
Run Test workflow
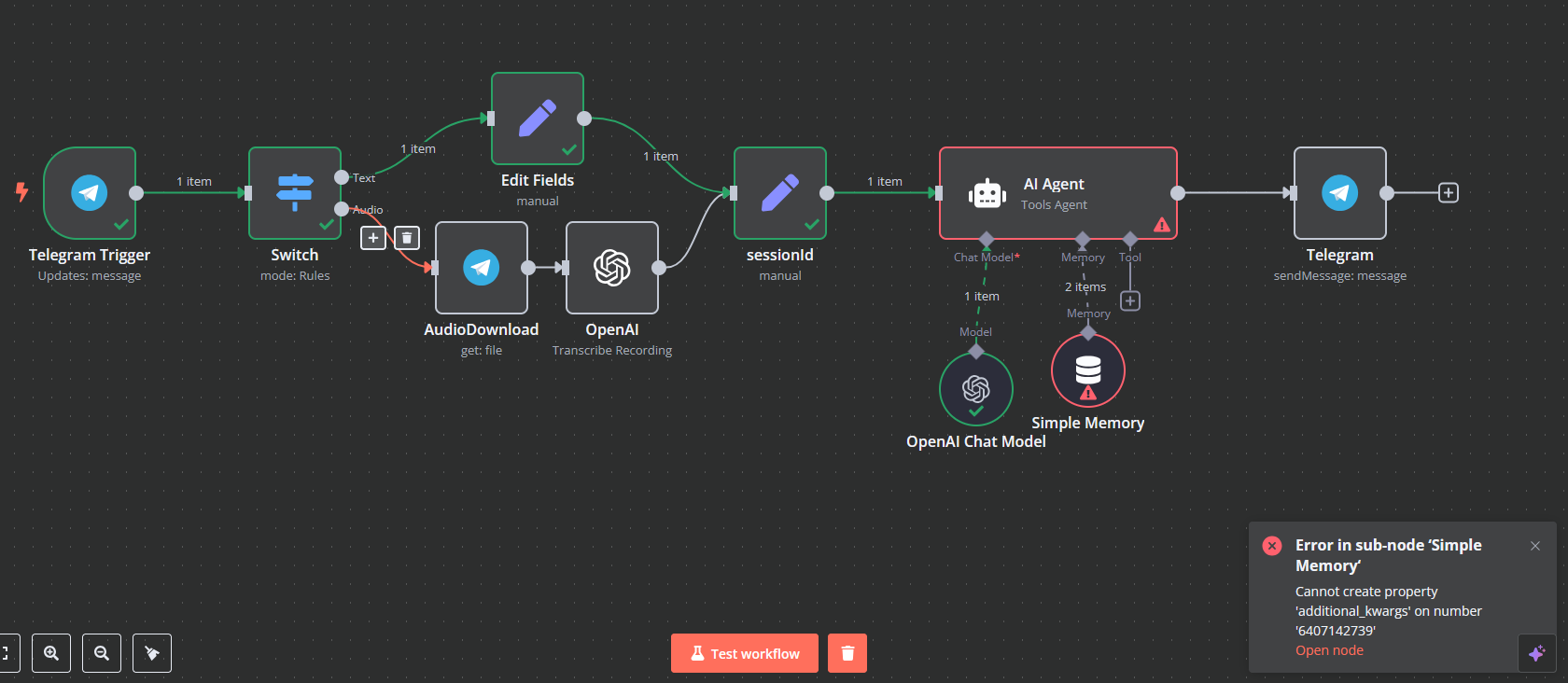745,653
